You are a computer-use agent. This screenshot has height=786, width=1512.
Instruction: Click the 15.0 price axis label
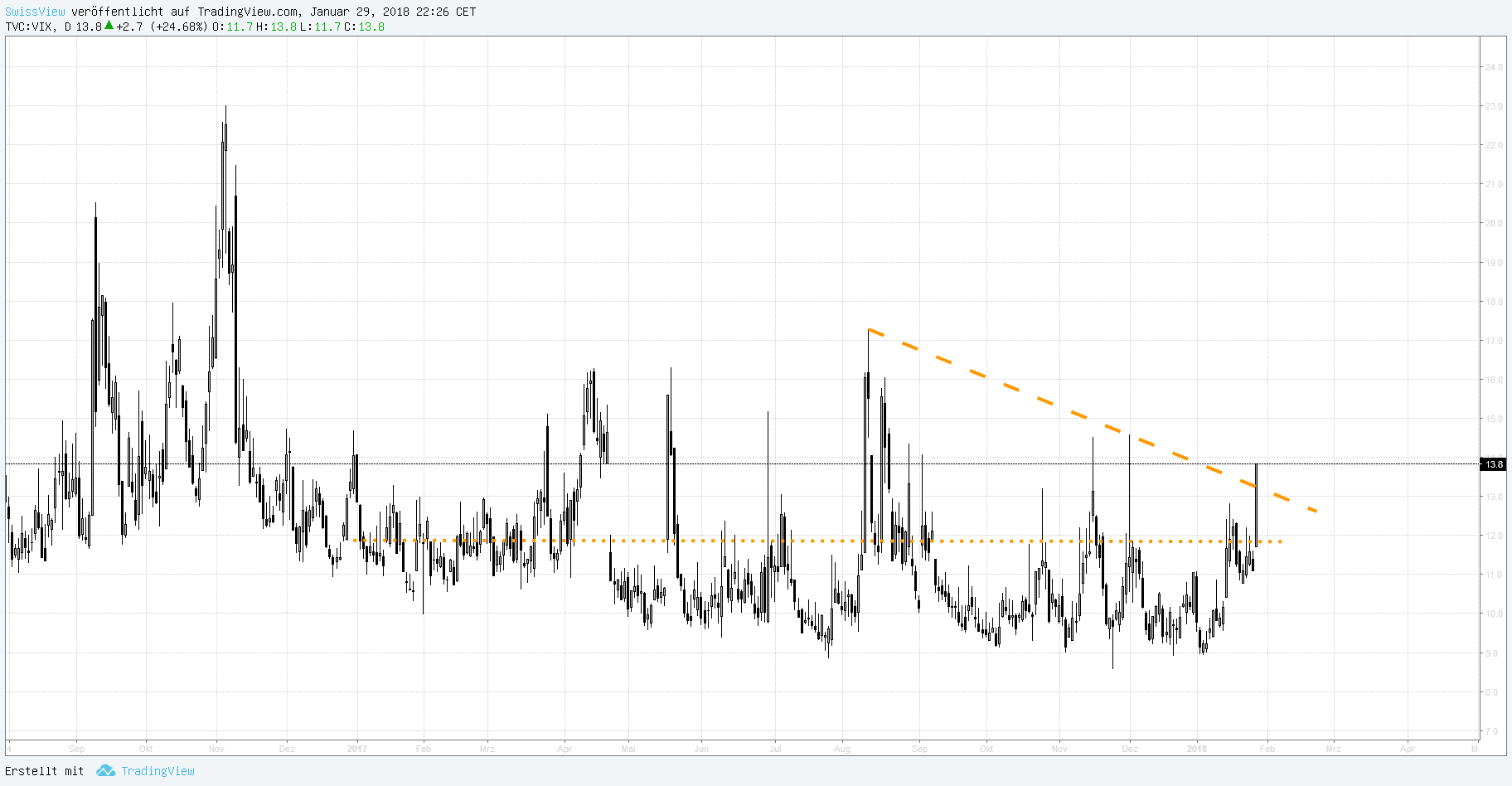point(1494,419)
